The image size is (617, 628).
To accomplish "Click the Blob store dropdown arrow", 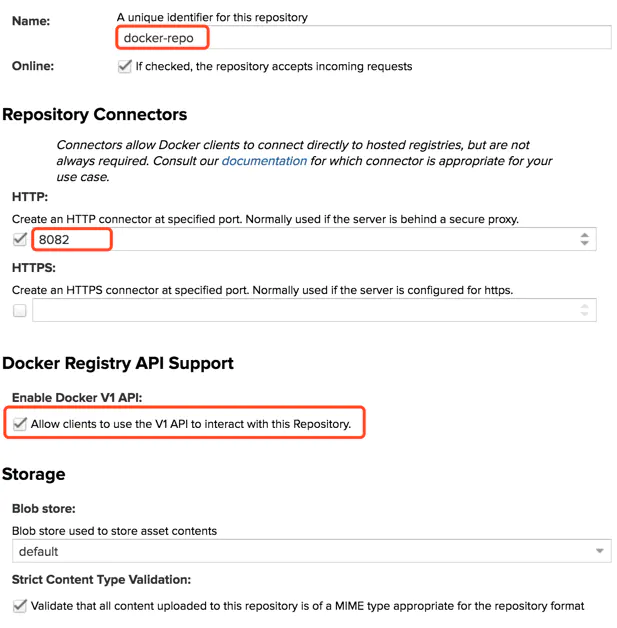I will tap(599, 551).
